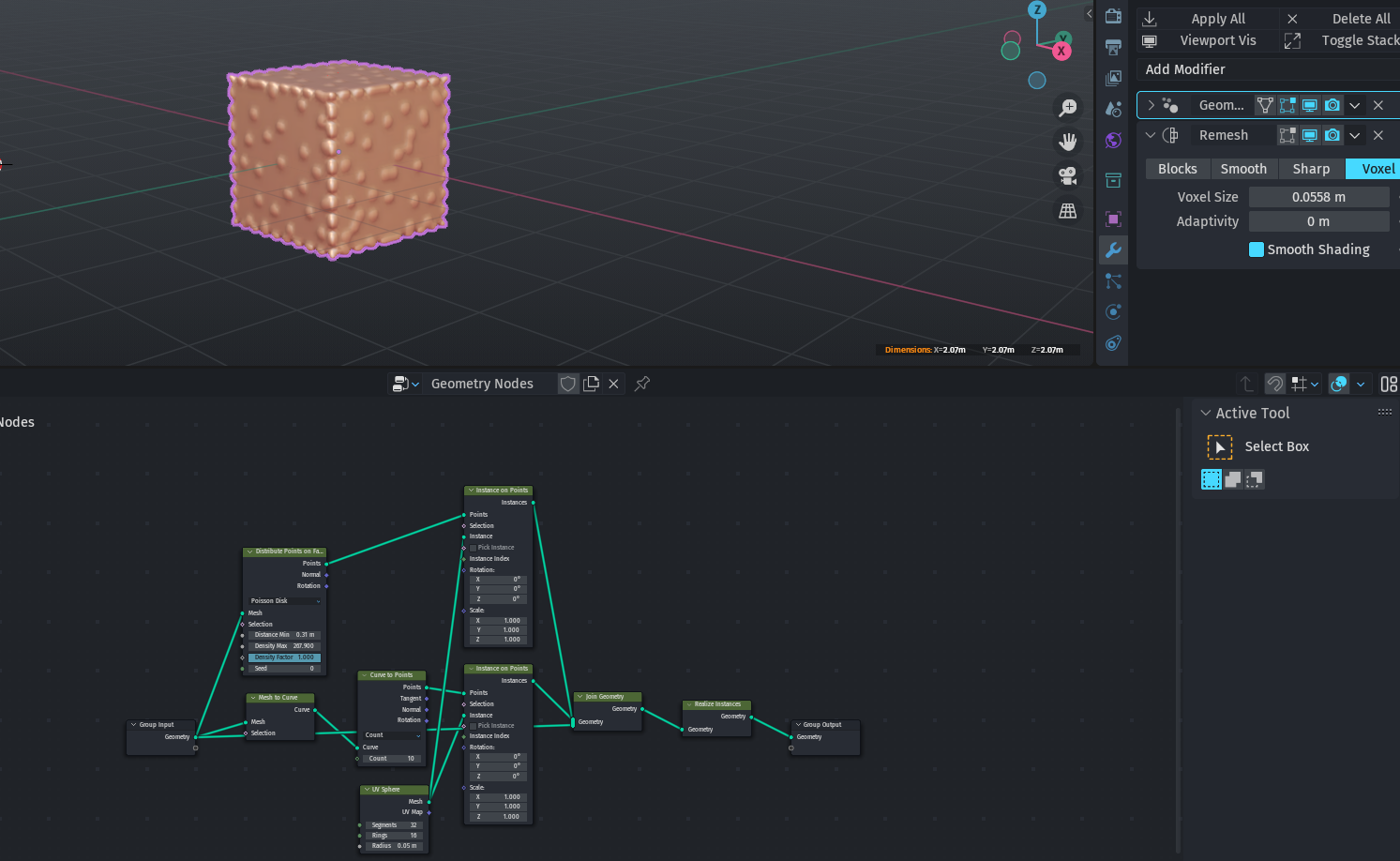
Task: Open the Object properties tab
Action: pyautogui.click(x=1113, y=219)
